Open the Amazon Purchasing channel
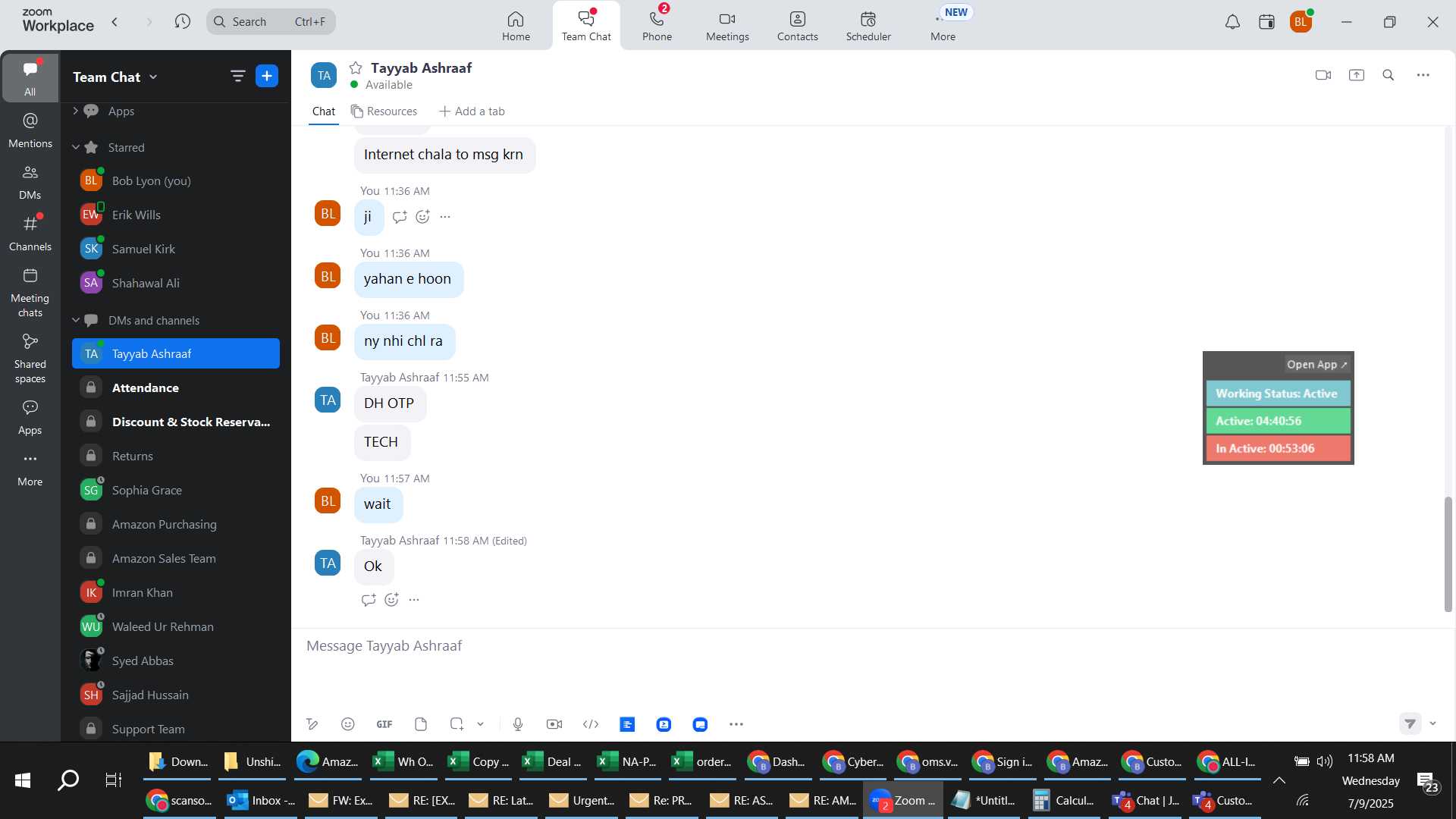The width and height of the screenshot is (1456, 819). tap(176, 524)
